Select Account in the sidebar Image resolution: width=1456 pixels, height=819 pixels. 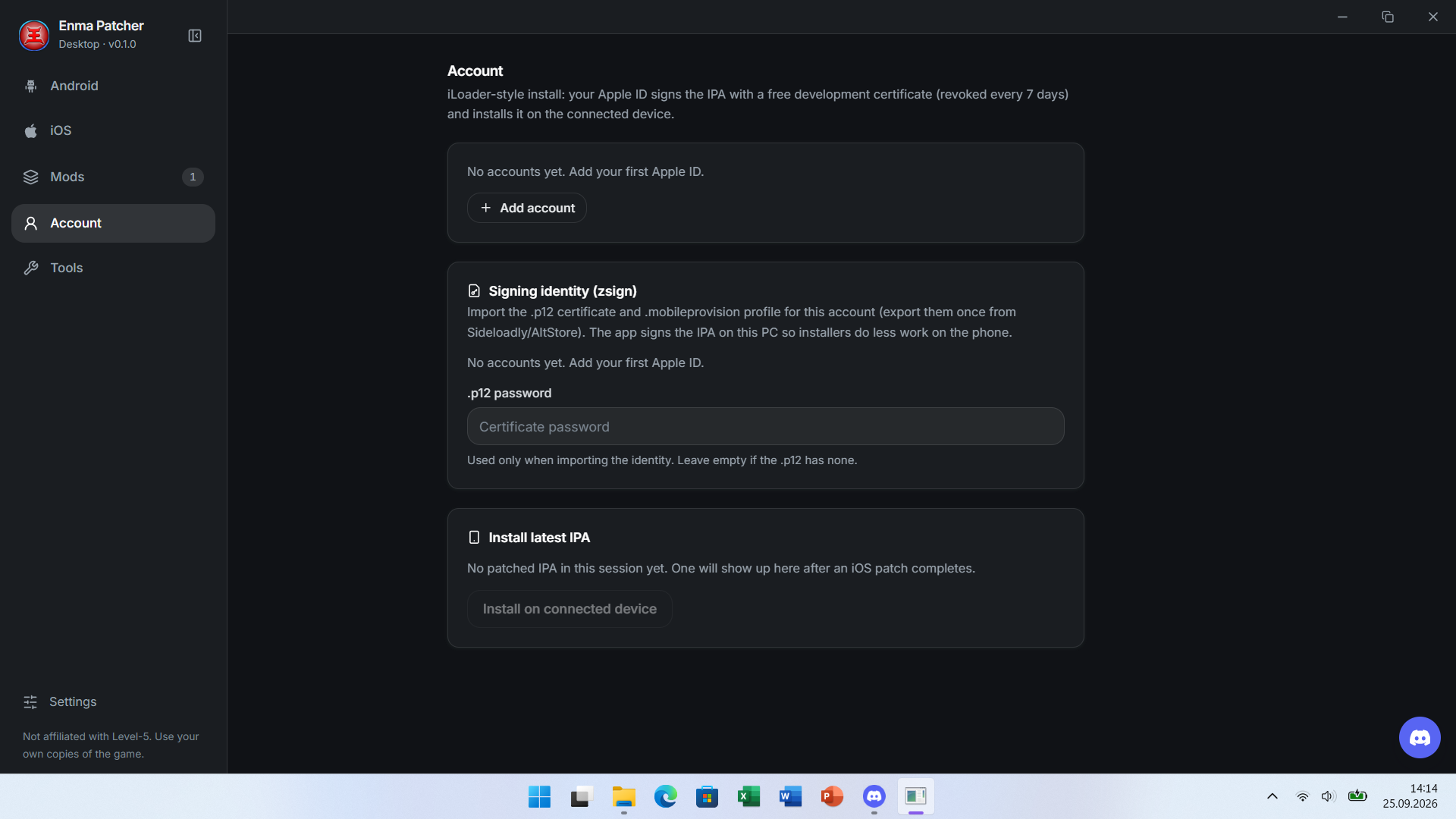(x=113, y=223)
